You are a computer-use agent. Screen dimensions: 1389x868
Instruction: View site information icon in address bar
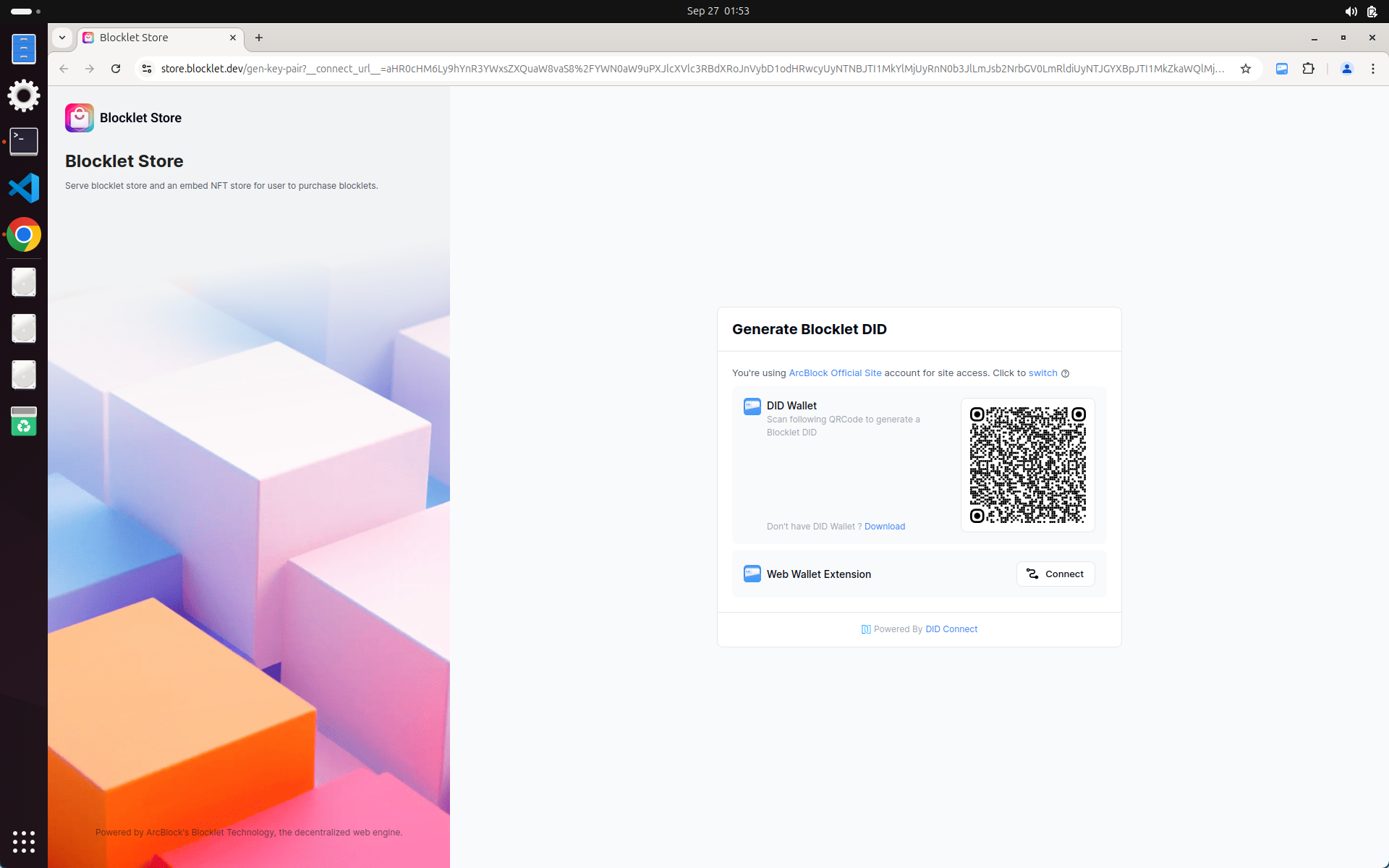pos(147,69)
